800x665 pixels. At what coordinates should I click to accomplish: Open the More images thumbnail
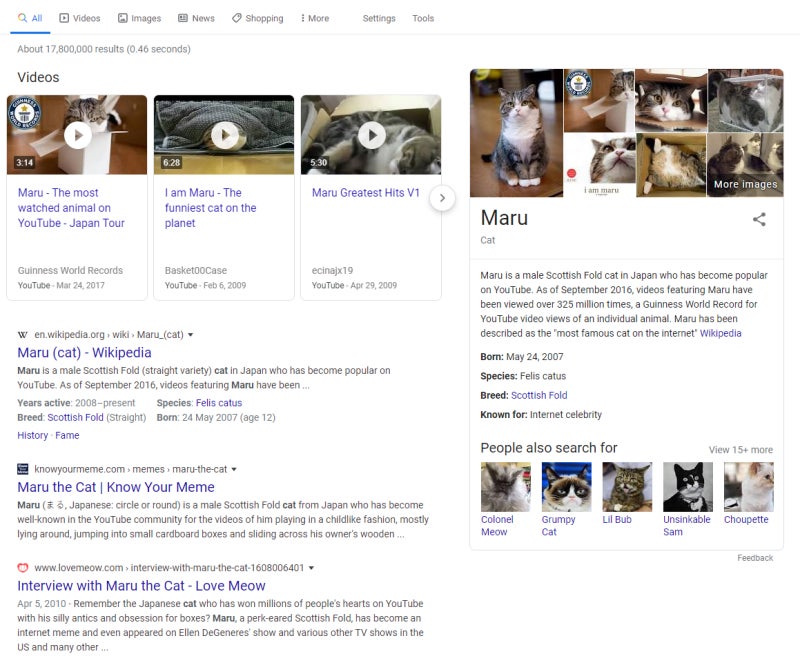click(745, 165)
